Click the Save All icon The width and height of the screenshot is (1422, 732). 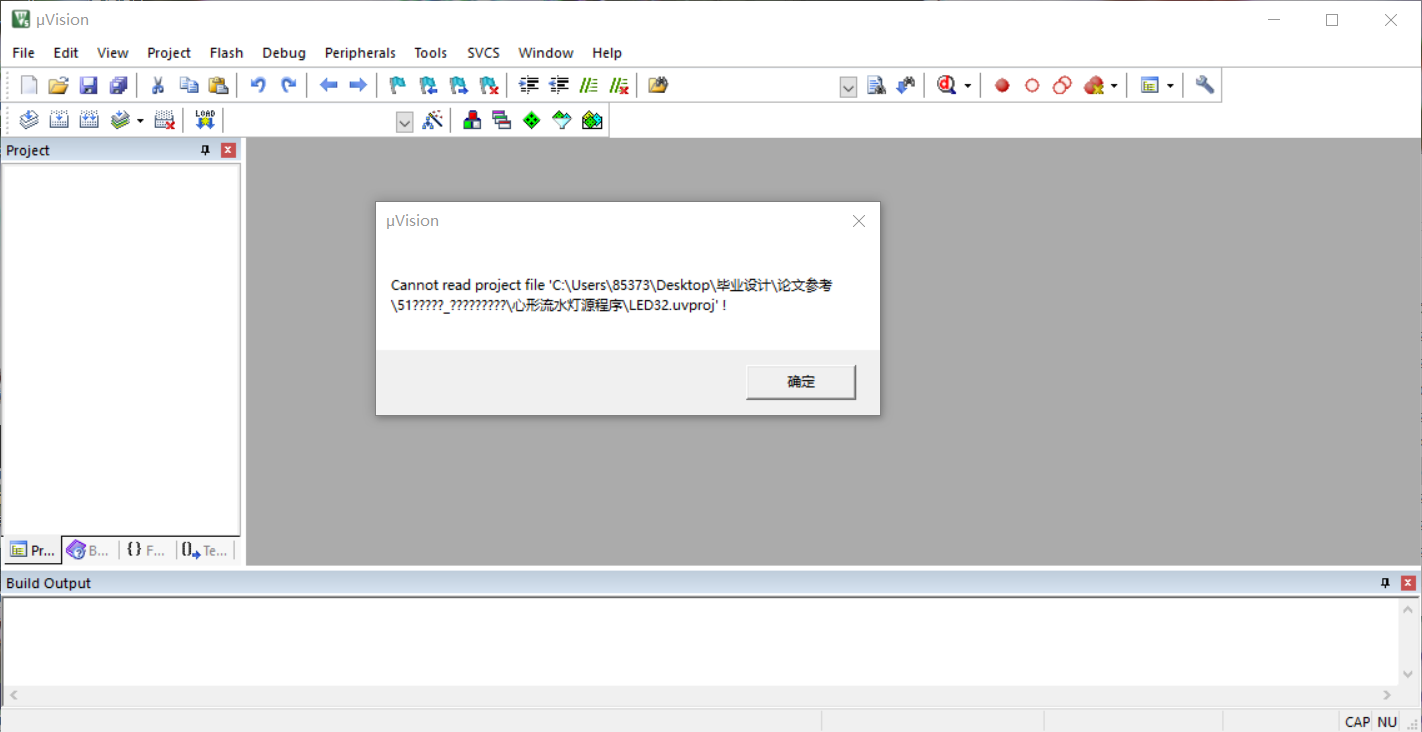[x=118, y=85]
